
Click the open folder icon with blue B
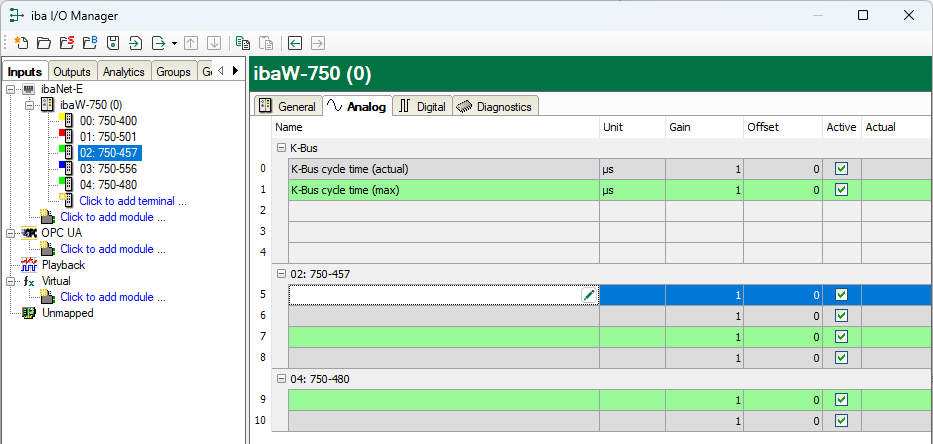coord(90,42)
